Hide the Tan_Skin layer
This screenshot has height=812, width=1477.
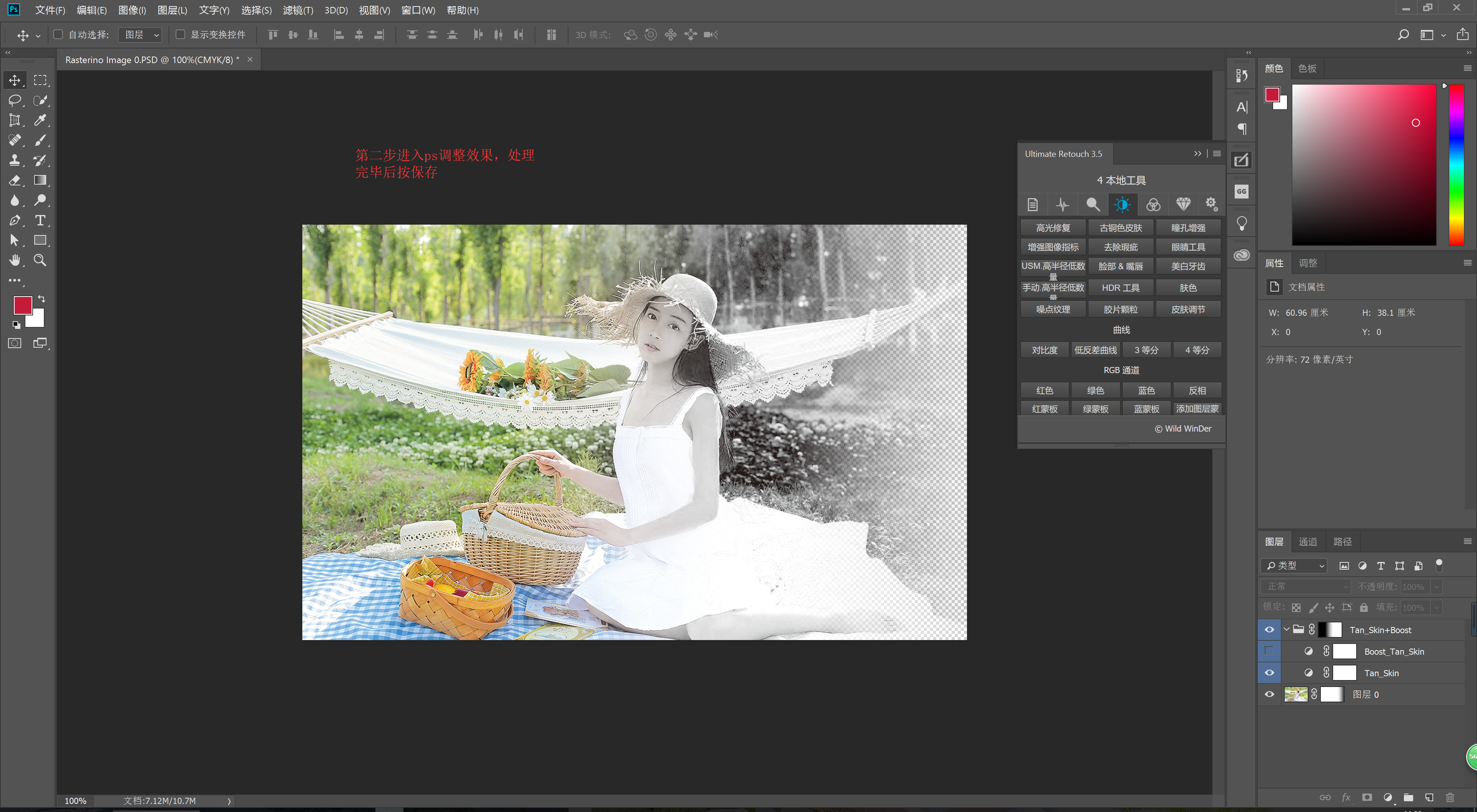[x=1269, y=673]
